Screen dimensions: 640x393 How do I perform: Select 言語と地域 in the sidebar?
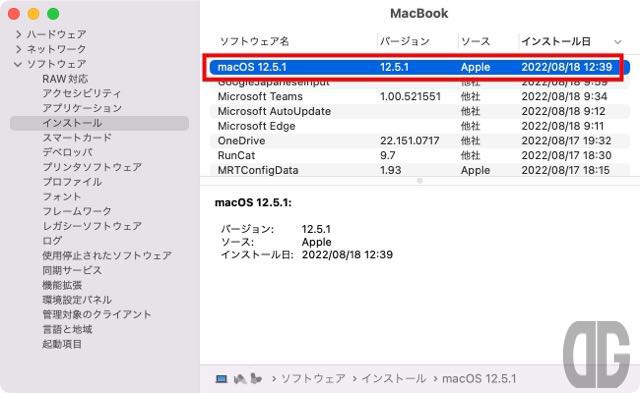[67, 329]
